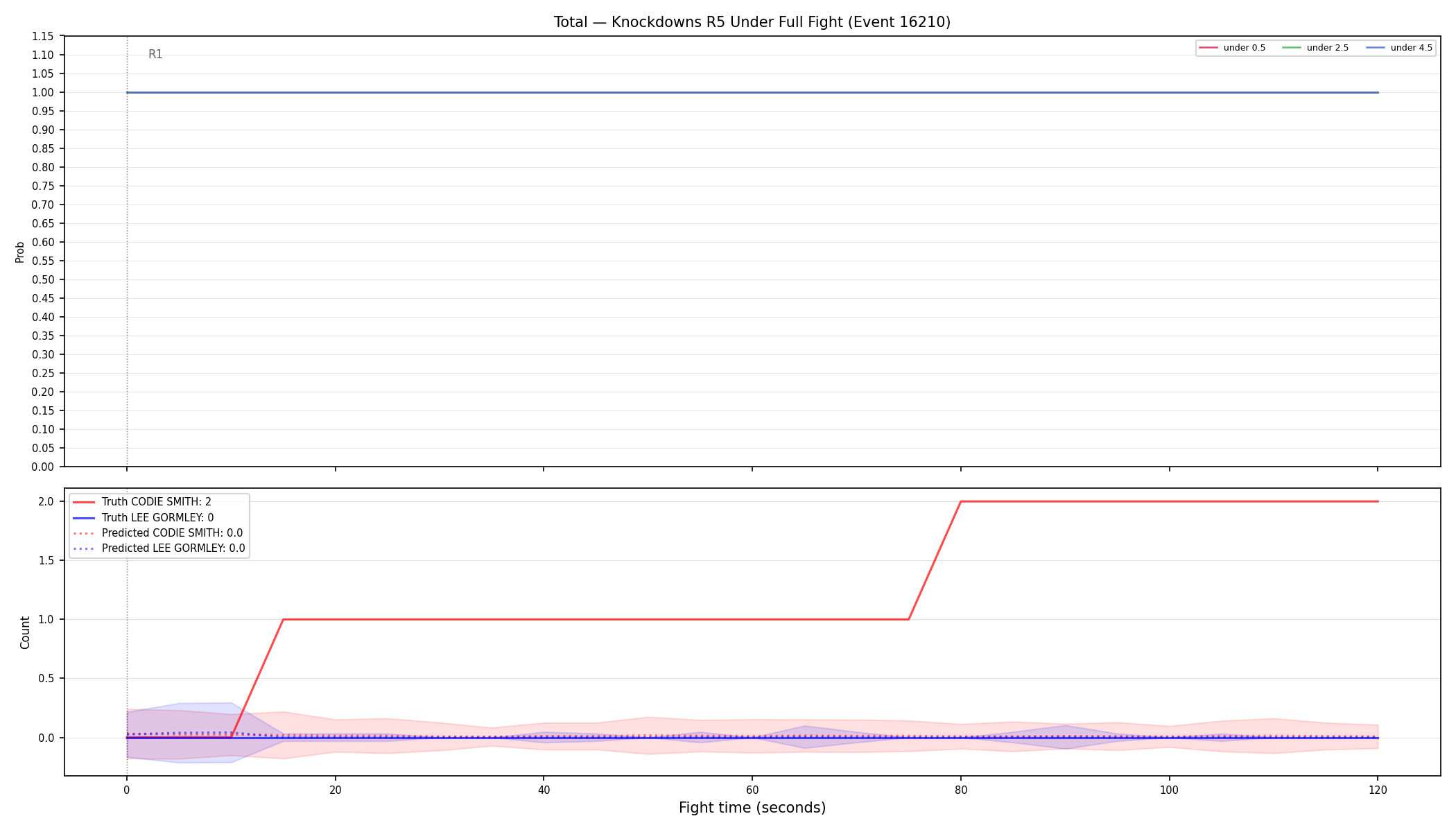1456x832 pixels.
Task: Click the 'under 2.5' legend entry
Action: point(1315,48)
